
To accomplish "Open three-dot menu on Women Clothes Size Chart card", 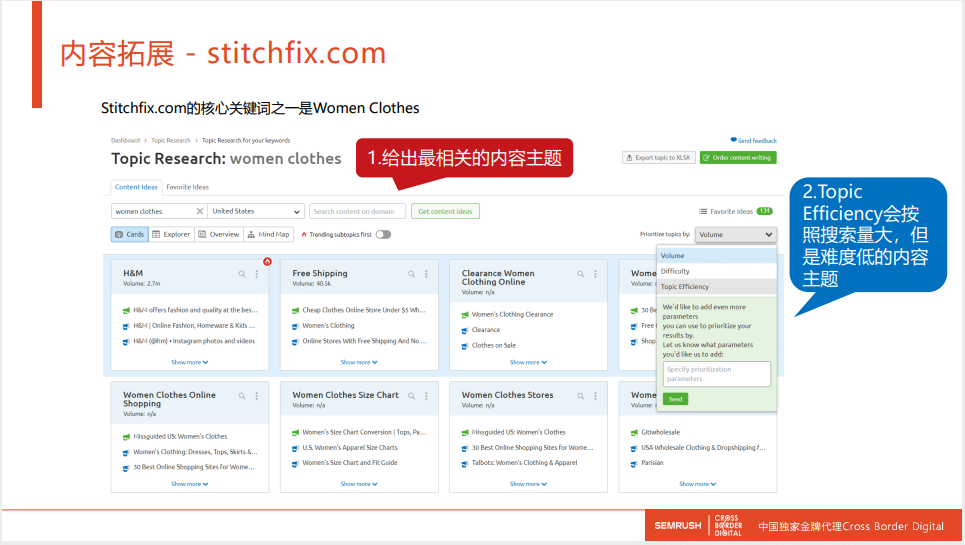I will (x=425, y=396).
